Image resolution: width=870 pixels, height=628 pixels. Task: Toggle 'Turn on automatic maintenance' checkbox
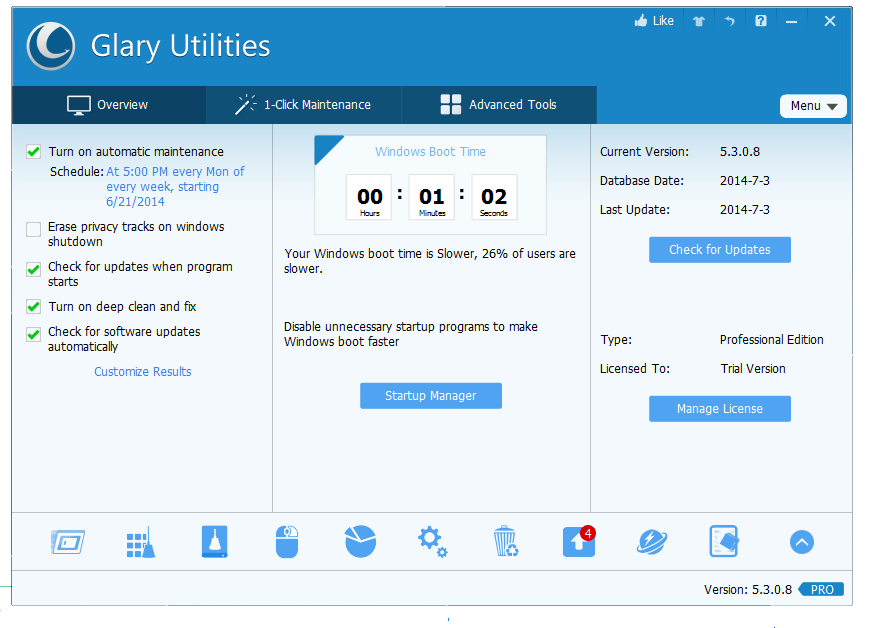[x=34, y=151]
